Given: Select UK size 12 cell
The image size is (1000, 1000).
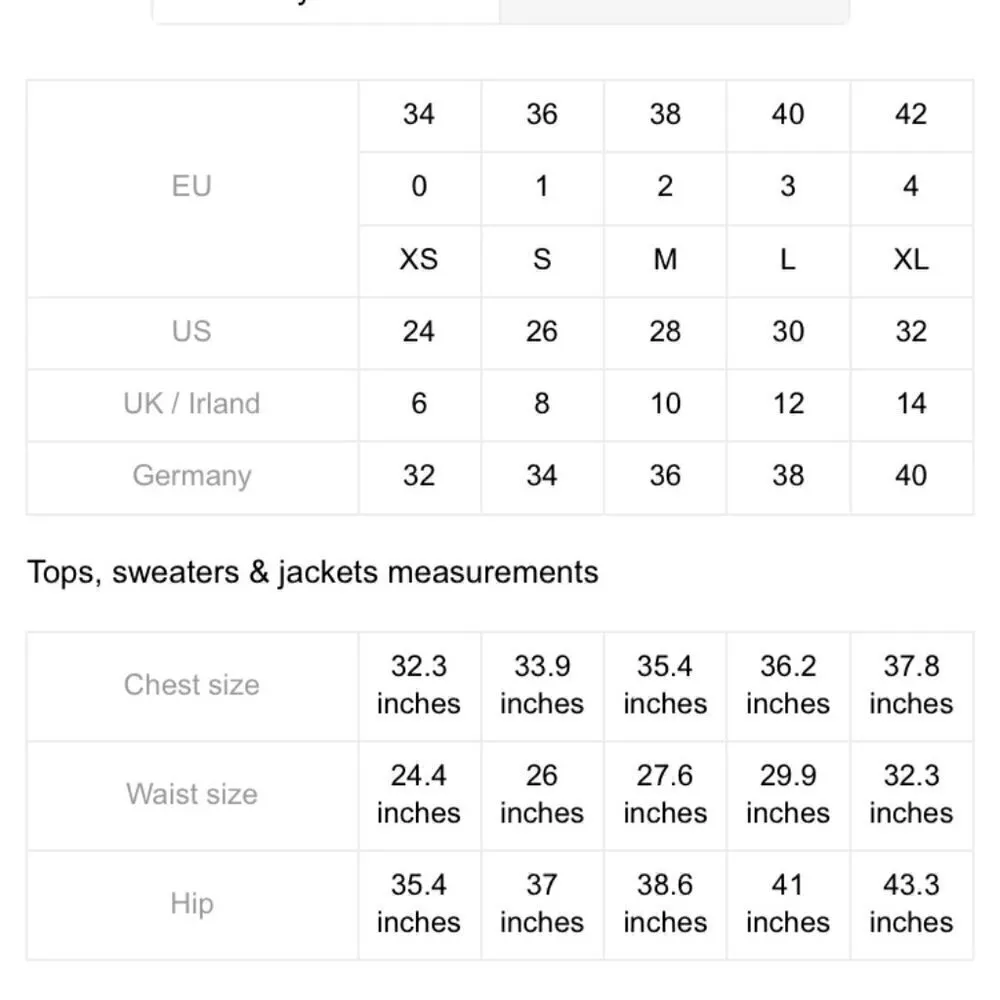Looking at the screenshot, I should pos(788,404).
